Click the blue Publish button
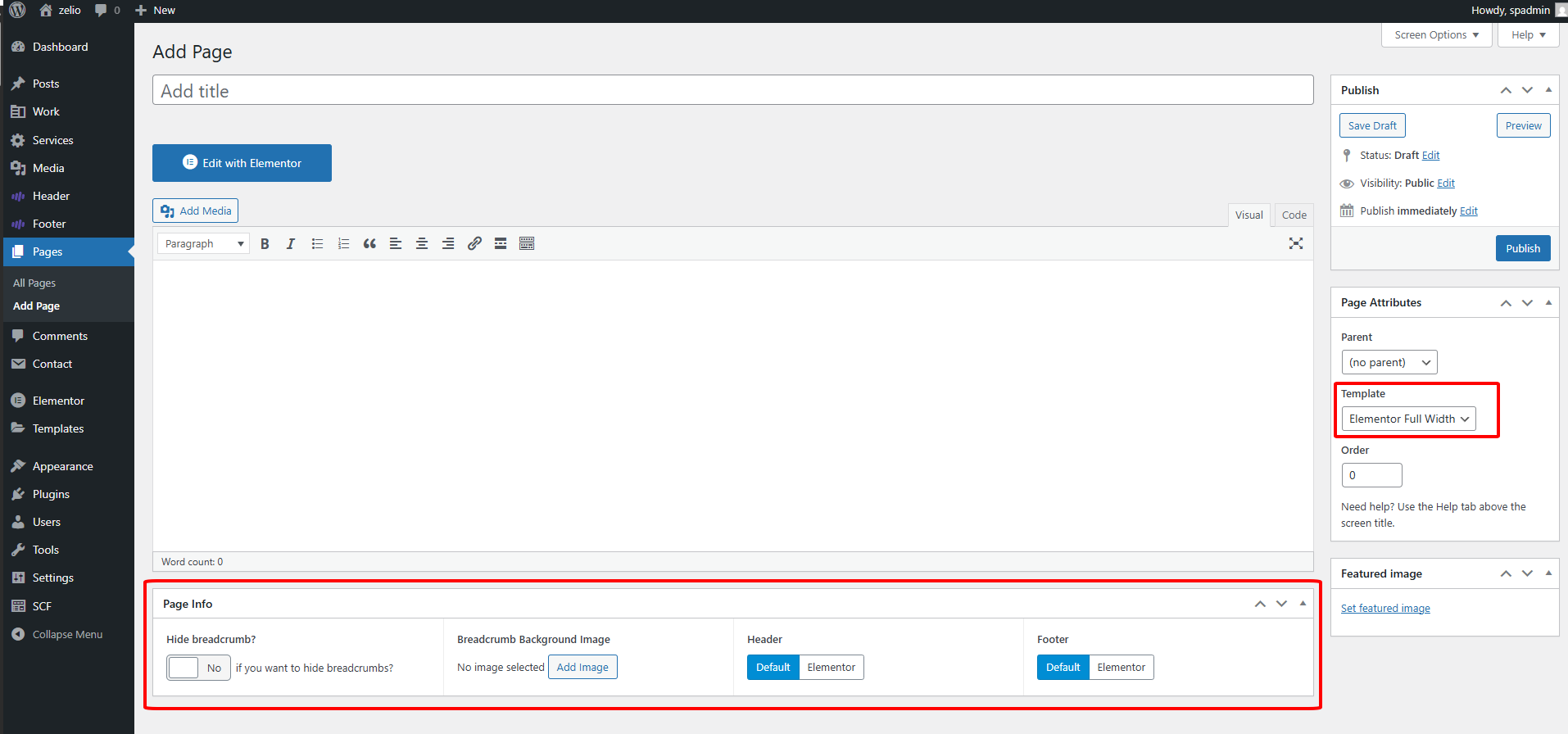The image size is (1568, 734). (1523, 248)
